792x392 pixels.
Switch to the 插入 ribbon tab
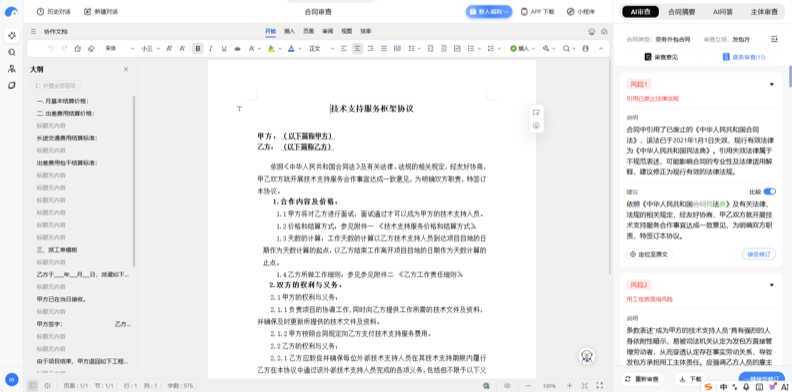[x=289, y=31]
